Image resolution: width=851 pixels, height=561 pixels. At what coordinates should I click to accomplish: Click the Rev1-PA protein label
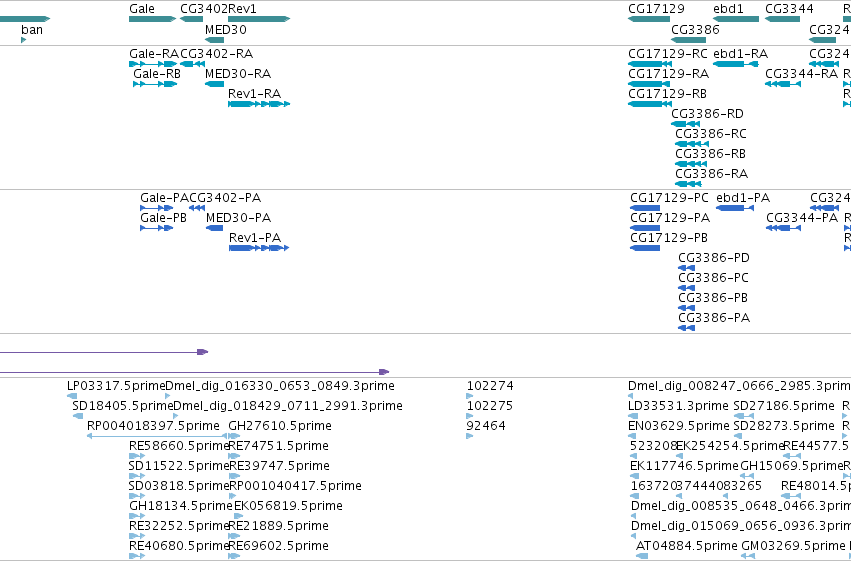tap(255, 238)
